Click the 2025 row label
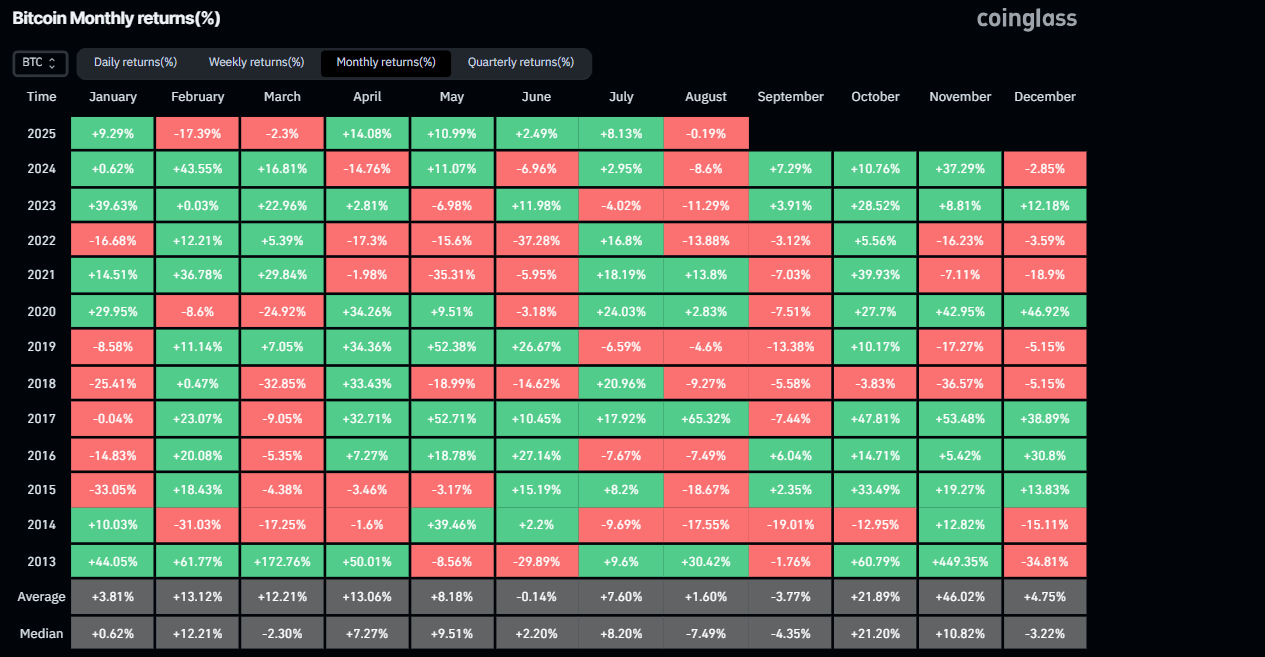Screen dimensions: 1265x657 click(41, 132)
